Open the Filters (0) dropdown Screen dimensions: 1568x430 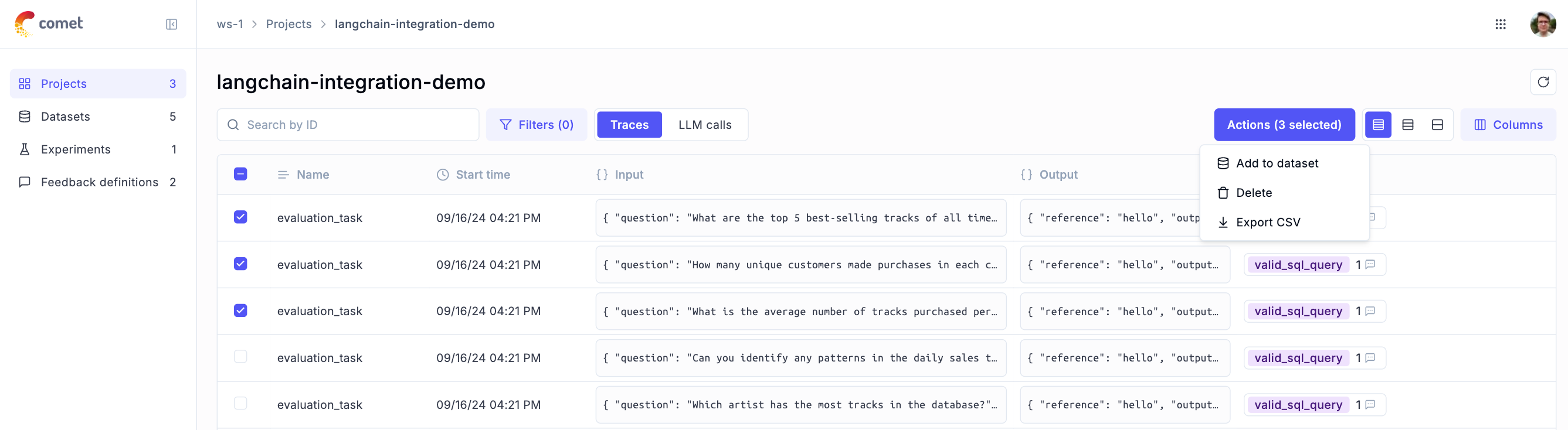[x=537, y=125]
